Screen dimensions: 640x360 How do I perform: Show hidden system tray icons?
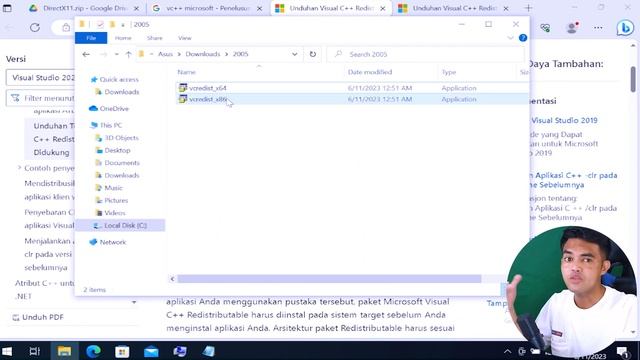click(507, 351)
